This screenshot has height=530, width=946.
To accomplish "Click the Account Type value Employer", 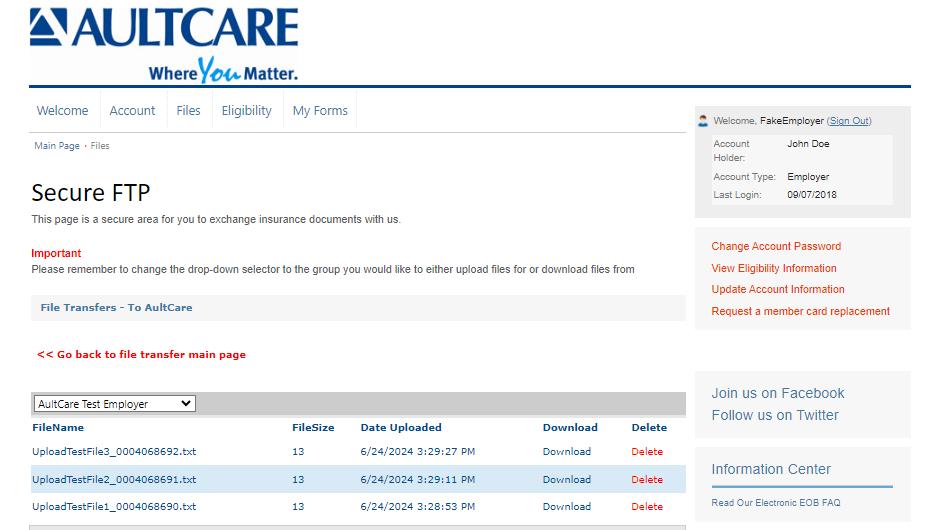I will [808, 177].
